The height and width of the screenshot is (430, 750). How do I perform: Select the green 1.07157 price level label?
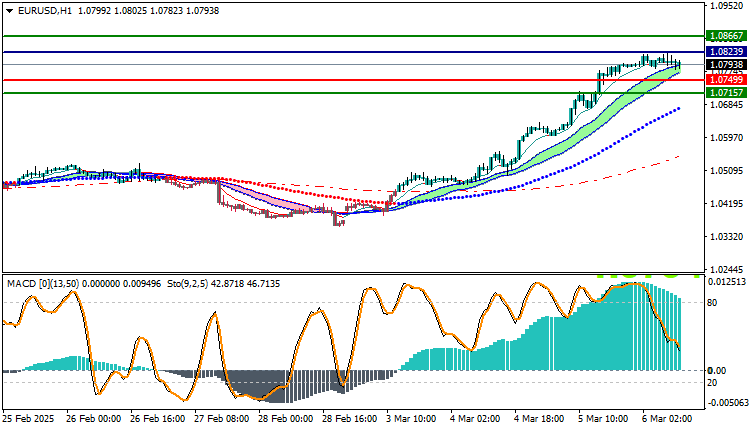click(x=727, y=93)
